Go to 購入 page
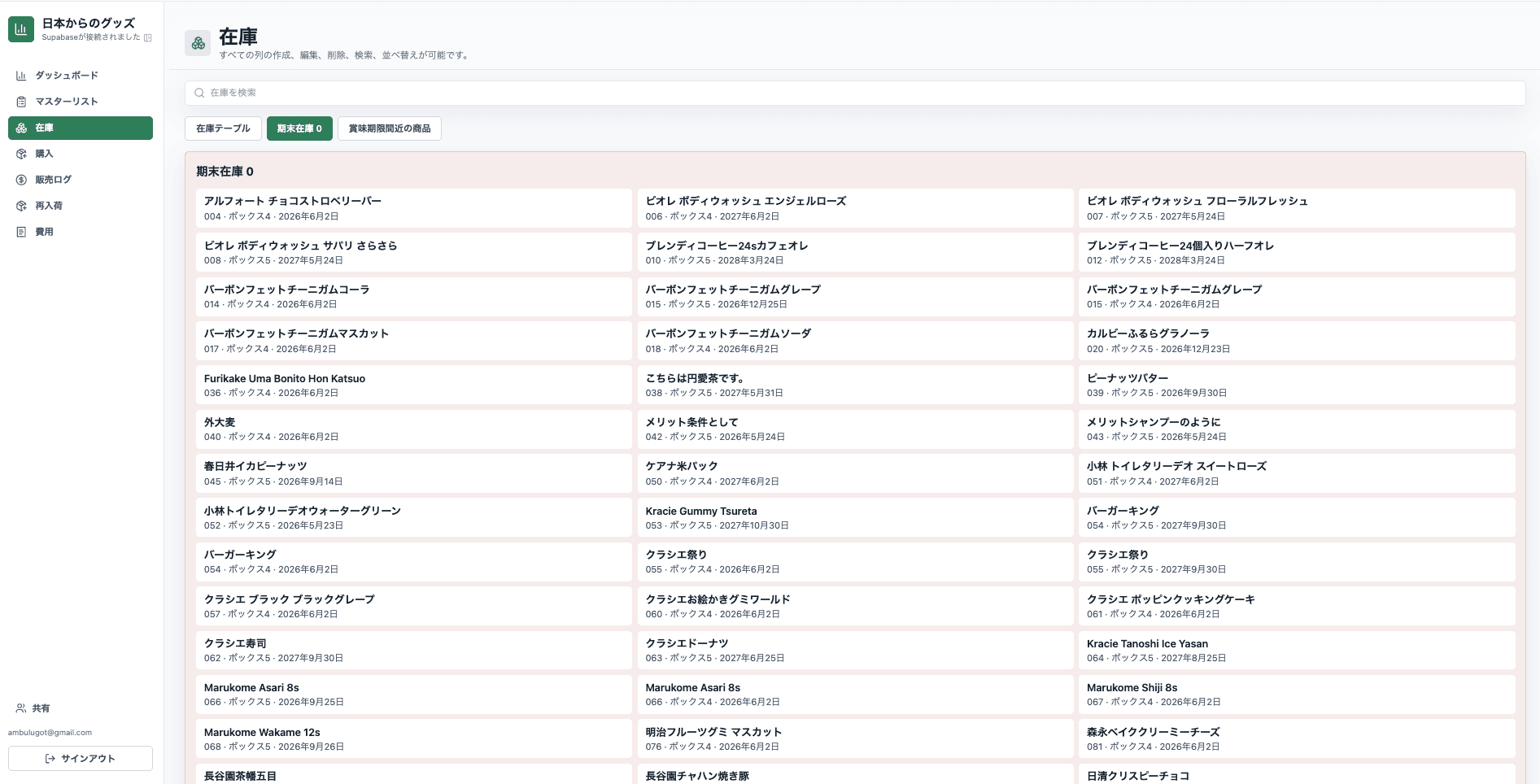Screen dimensions: 1540x784 tap(81, 154)
